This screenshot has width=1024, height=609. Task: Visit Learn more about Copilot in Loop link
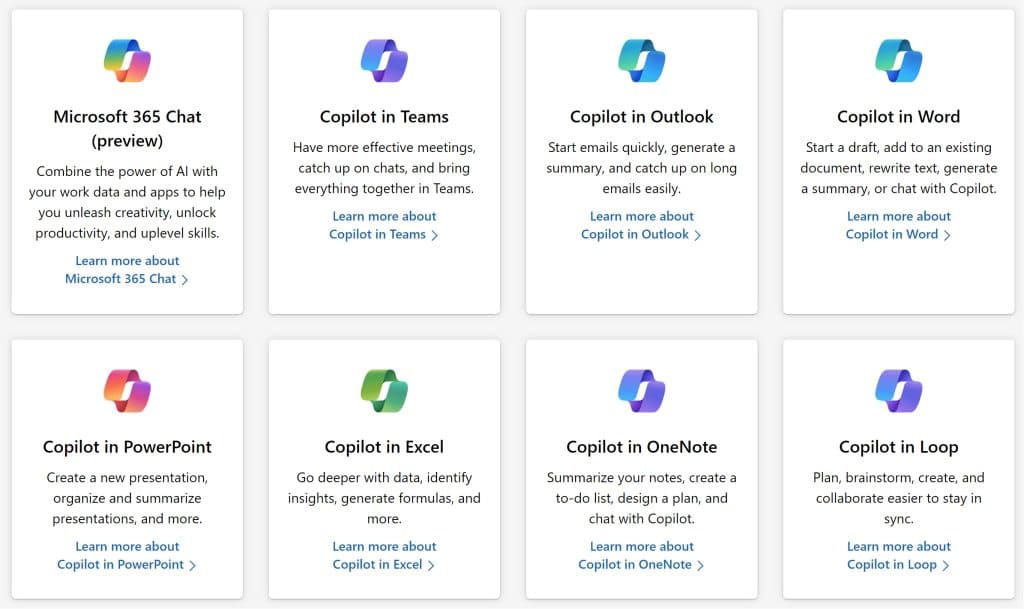[899, 555]
